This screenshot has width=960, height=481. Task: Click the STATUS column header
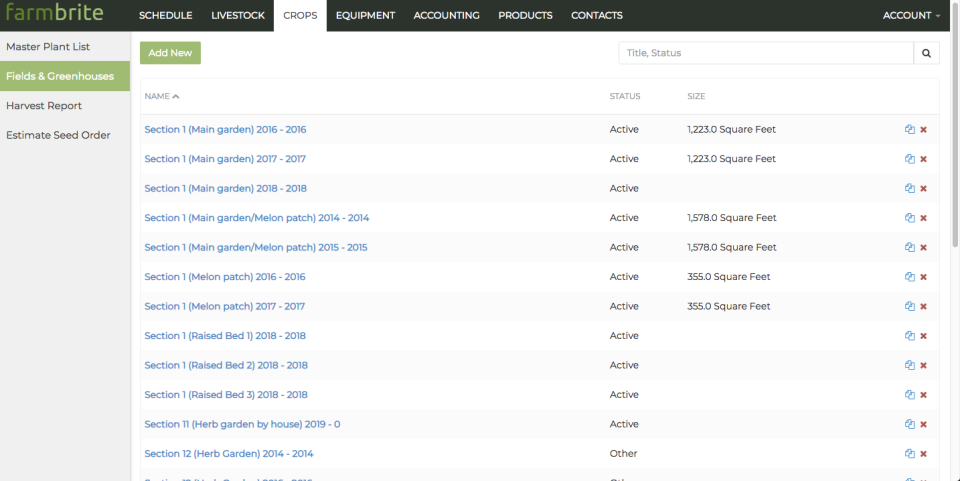pyautogui.click(x=624, y=96)
